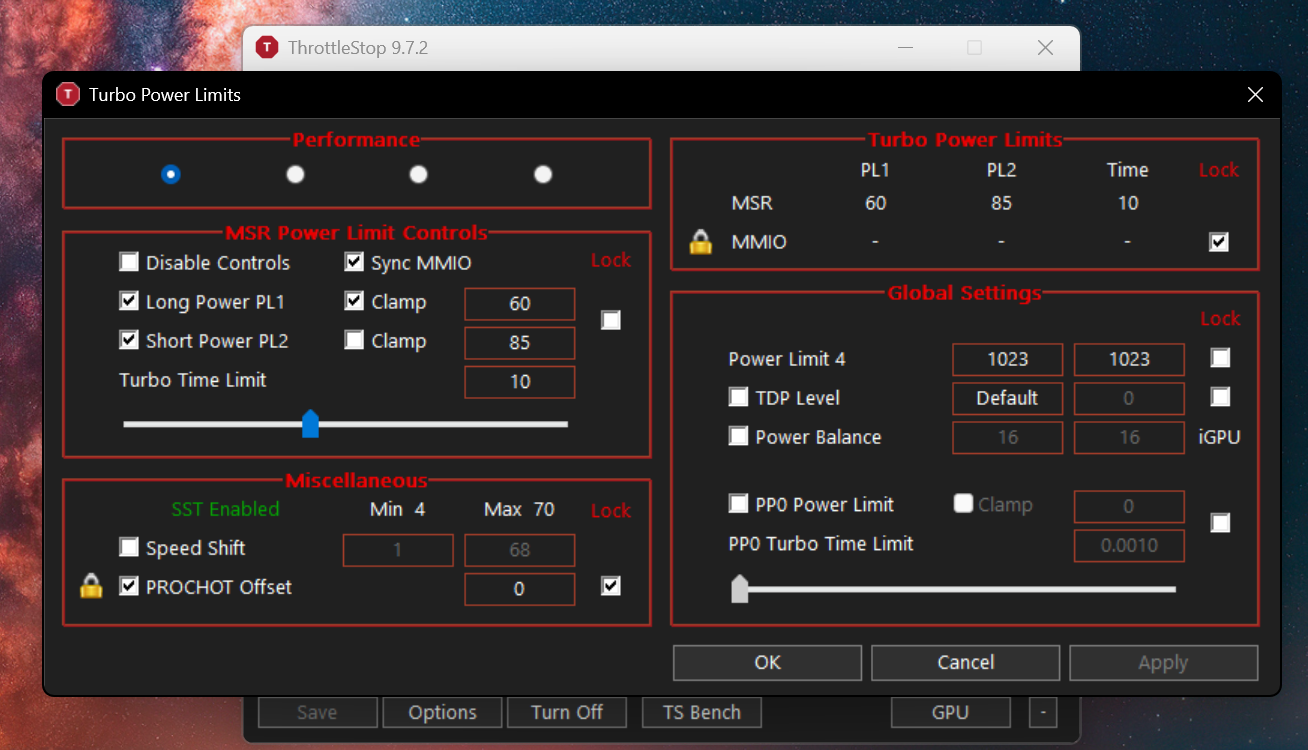
Task: Toggle the Sync MMIO checkbox
Action: tap(354, 262)
